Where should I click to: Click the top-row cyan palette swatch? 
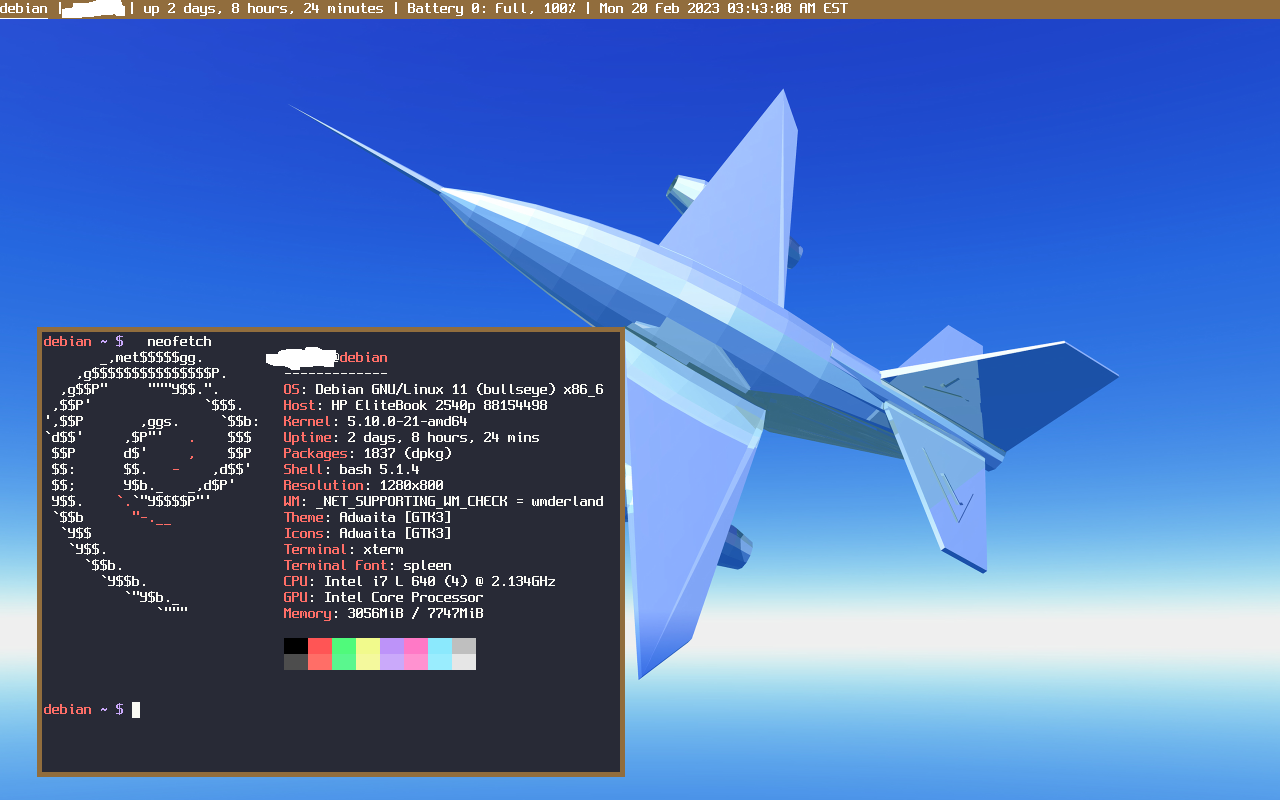tap(440, 646)
